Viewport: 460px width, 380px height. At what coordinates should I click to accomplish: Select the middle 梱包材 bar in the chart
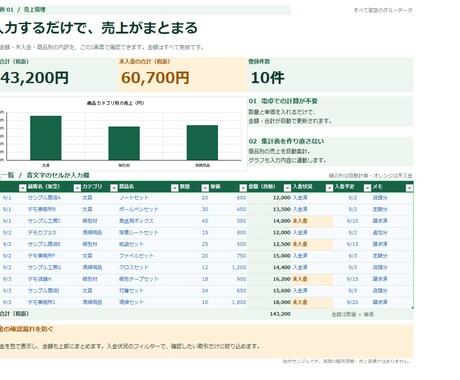[124, 143]
